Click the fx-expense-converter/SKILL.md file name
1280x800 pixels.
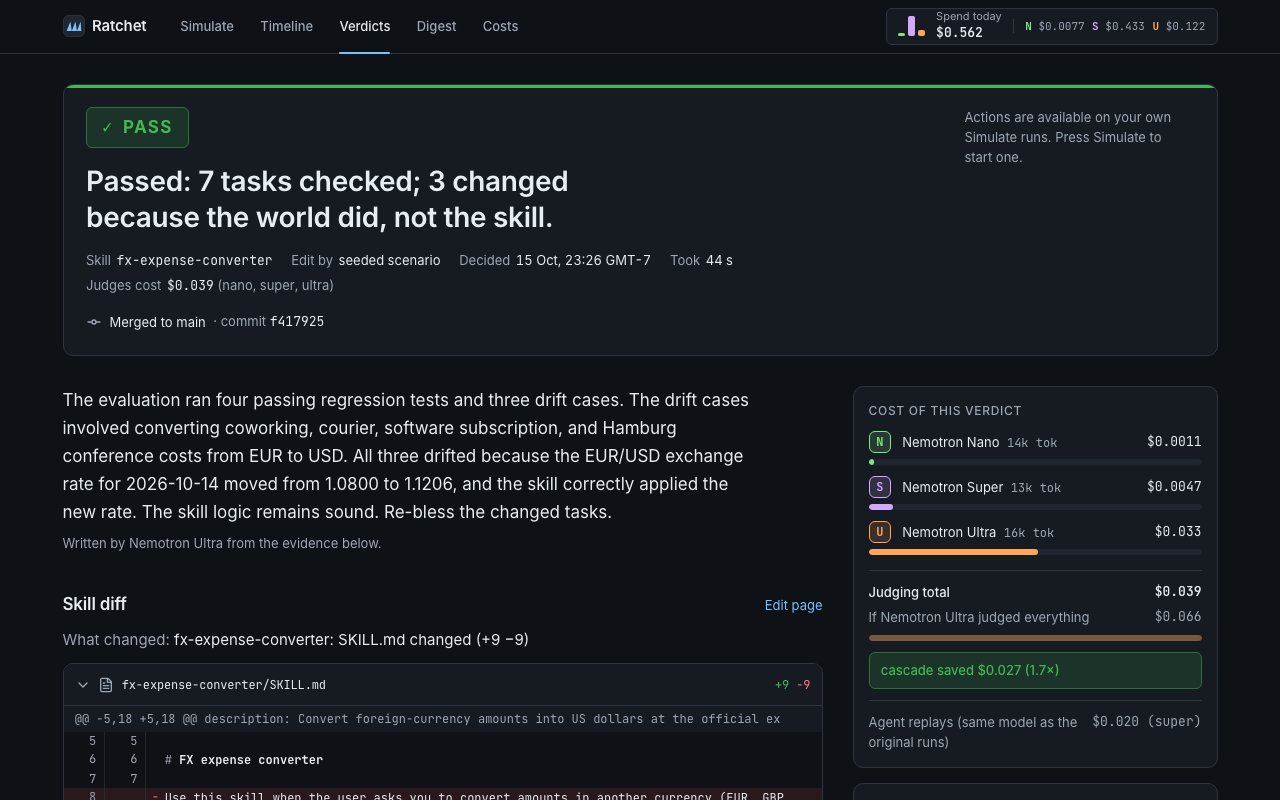[224, 685]
